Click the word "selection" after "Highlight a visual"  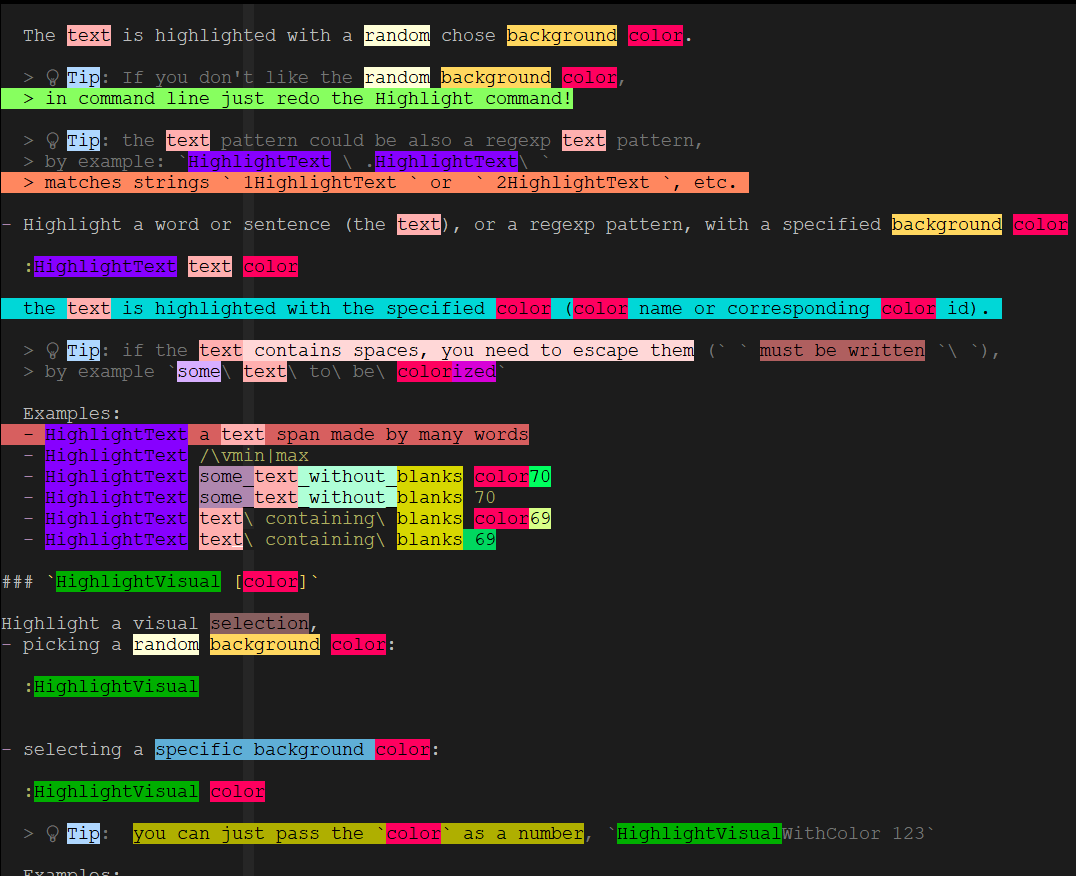(259, 624)
